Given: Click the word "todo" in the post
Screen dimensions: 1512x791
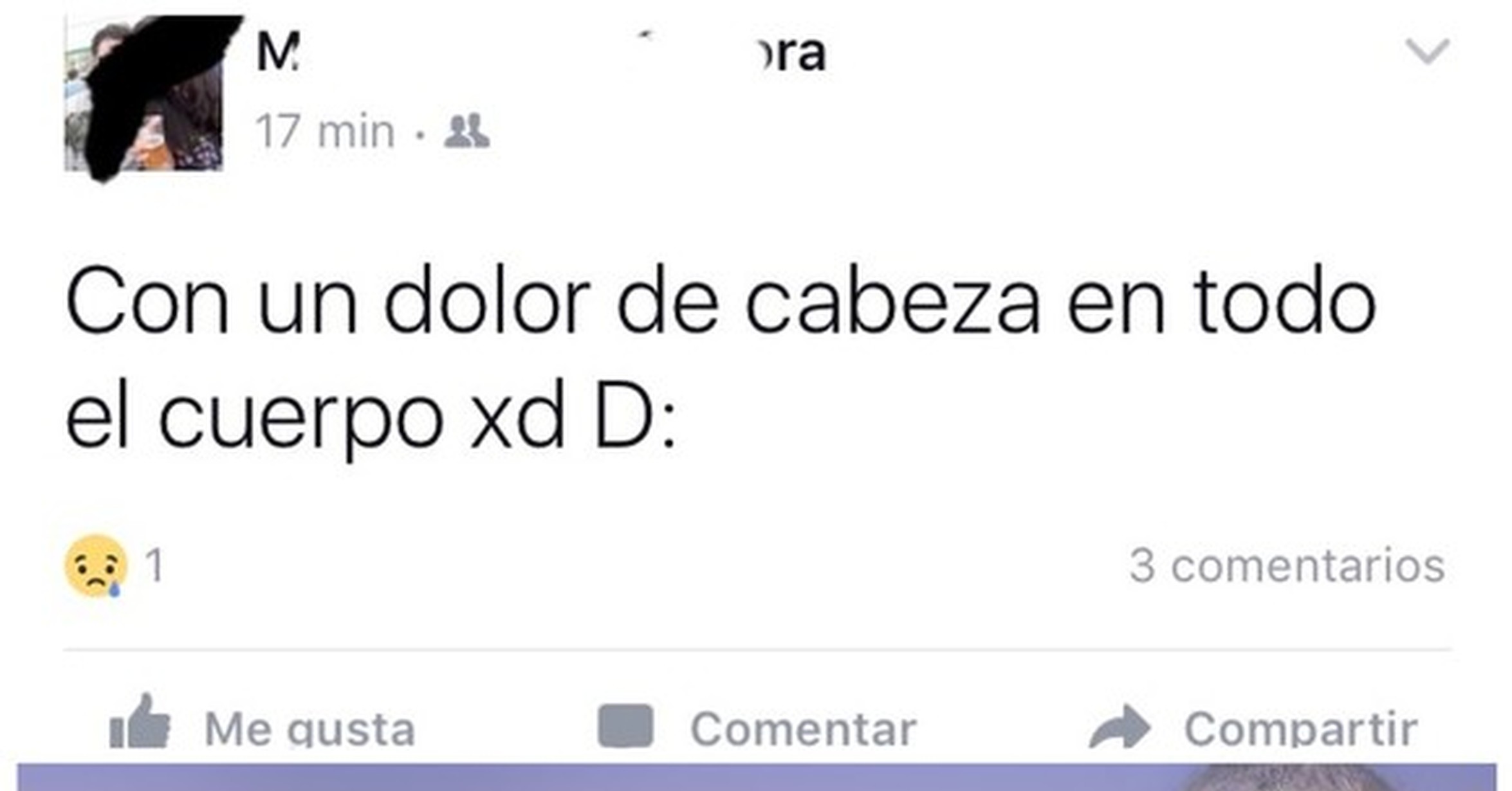Looking at the screenshot, I should pyautogui.click(x=1284, y=302).
